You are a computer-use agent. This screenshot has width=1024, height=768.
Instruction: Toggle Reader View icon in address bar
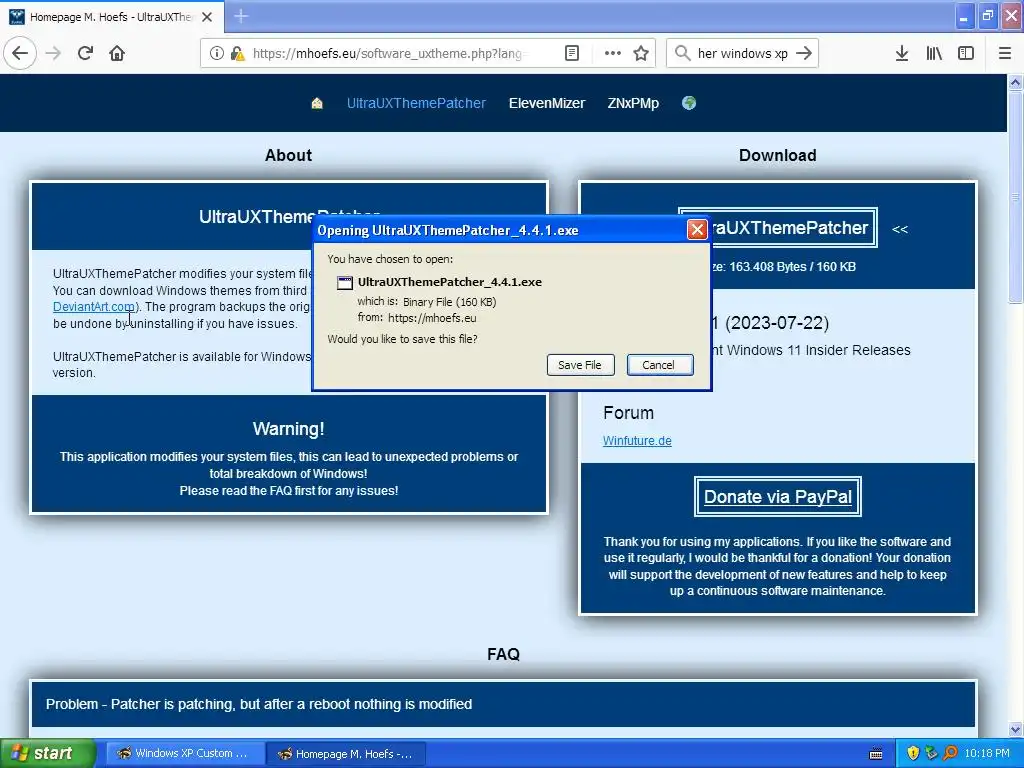click(571, 54)
